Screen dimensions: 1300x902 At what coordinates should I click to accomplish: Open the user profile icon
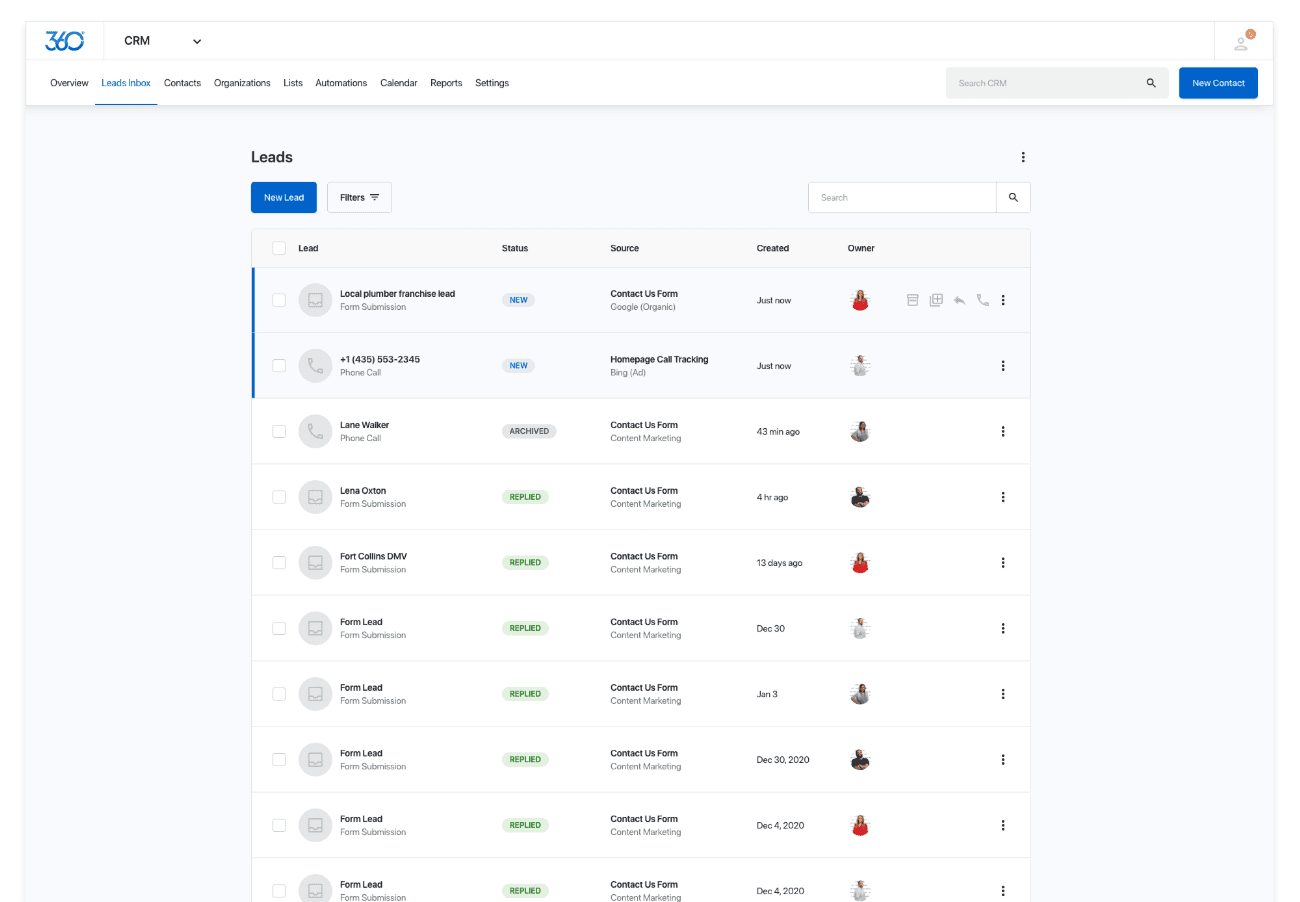1243,42
